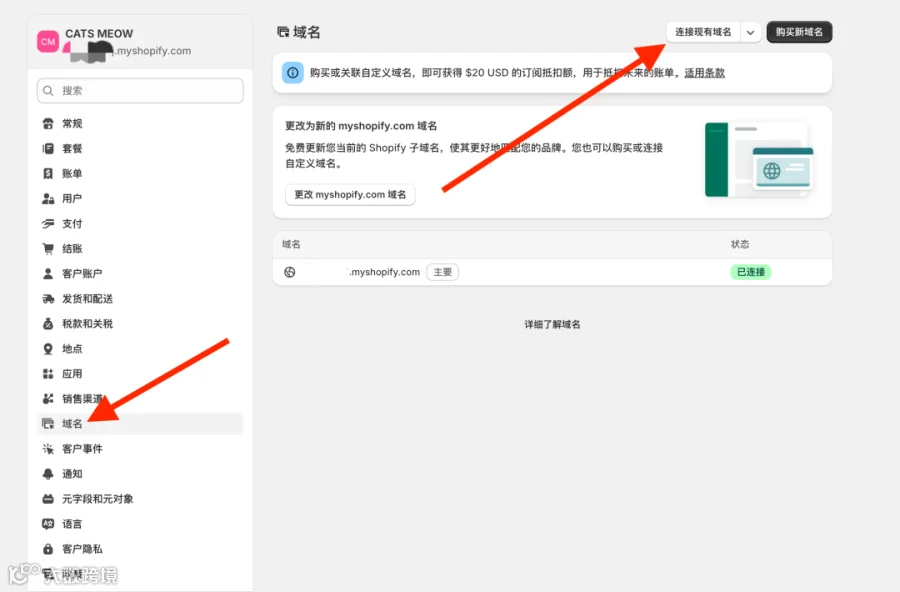Screen dimensions: 900x592
Task: Click the 已连接 status badge
Action: click(751, 272)
